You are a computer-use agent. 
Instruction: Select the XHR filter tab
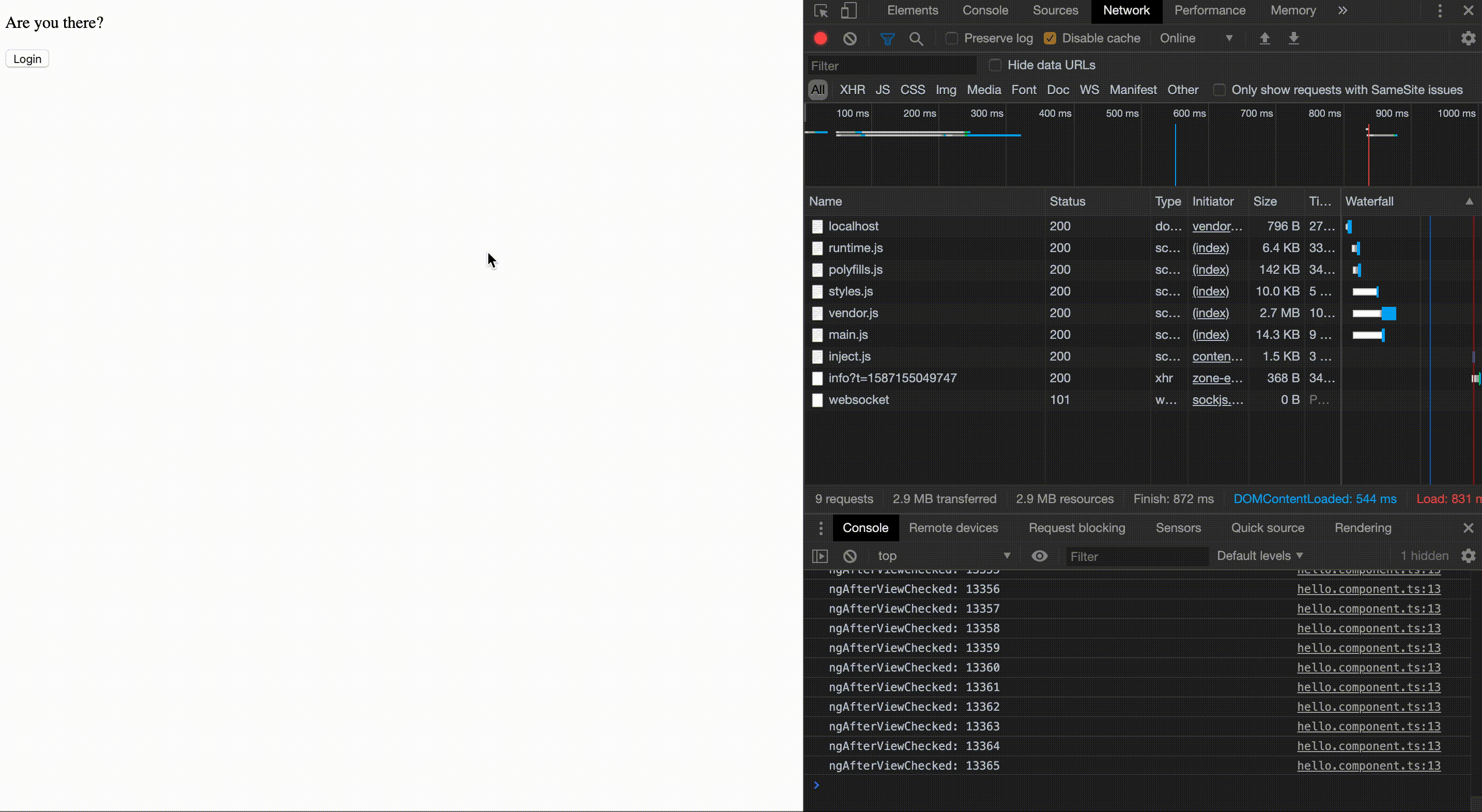(x=852, y=90)
